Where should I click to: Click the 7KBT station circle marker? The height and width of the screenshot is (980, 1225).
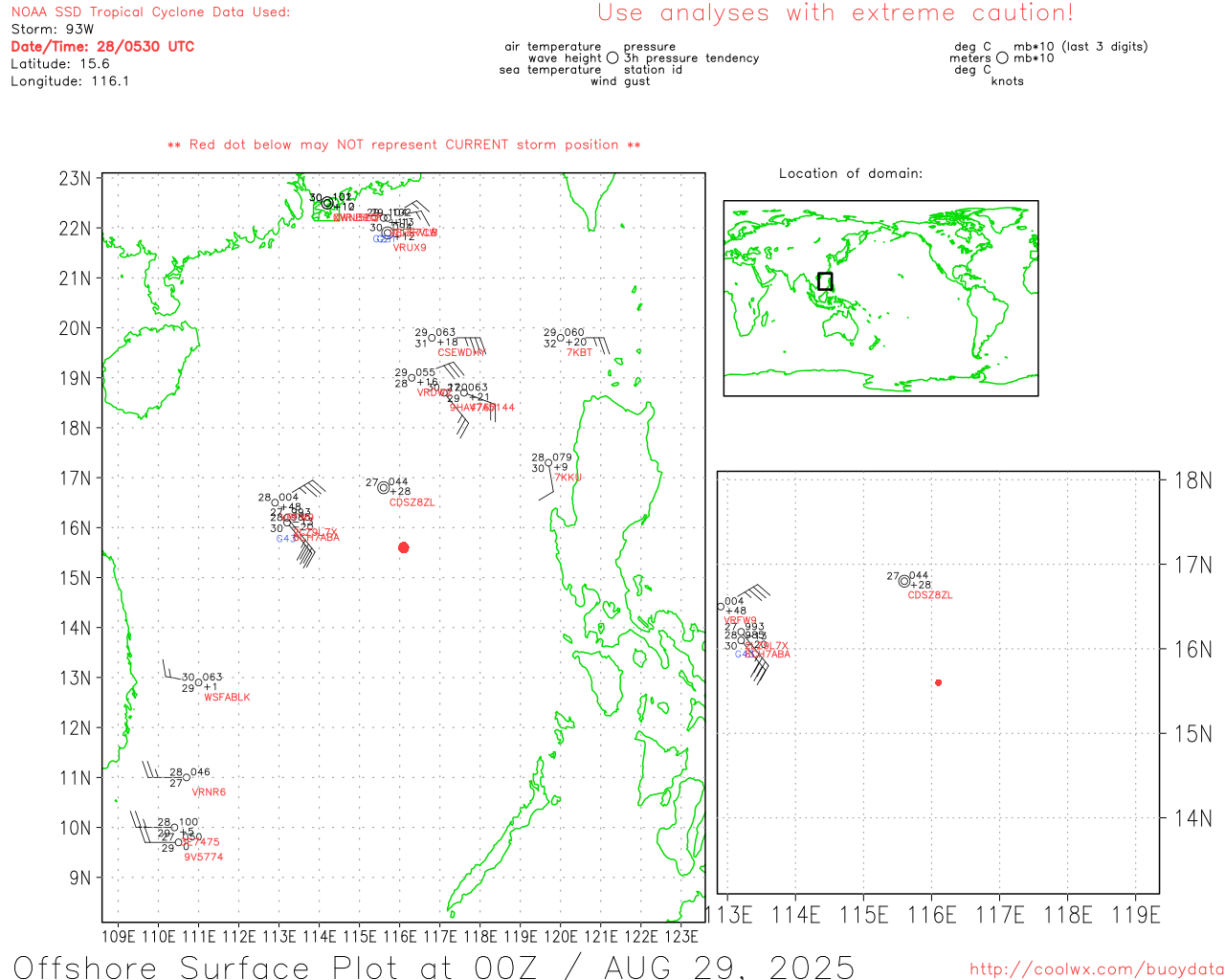(x=561, y=338)
